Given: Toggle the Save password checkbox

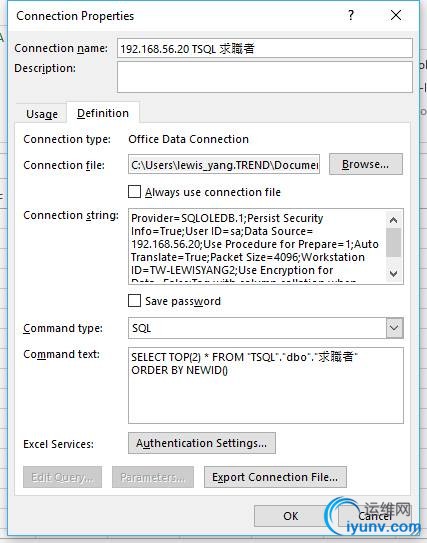Looking at the screenshot, I should [134, 301].
